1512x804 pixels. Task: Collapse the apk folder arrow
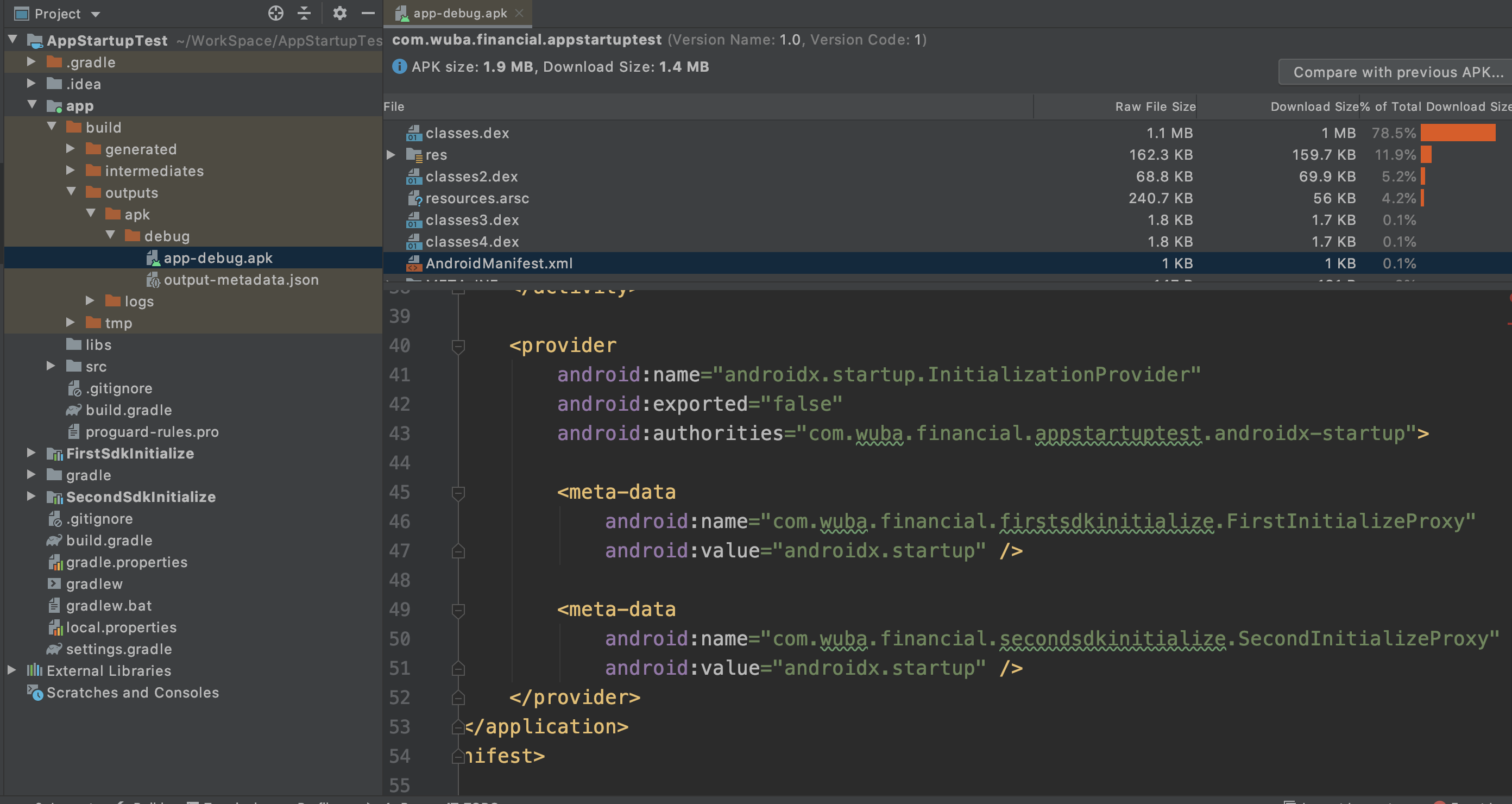tap(91, 214)
